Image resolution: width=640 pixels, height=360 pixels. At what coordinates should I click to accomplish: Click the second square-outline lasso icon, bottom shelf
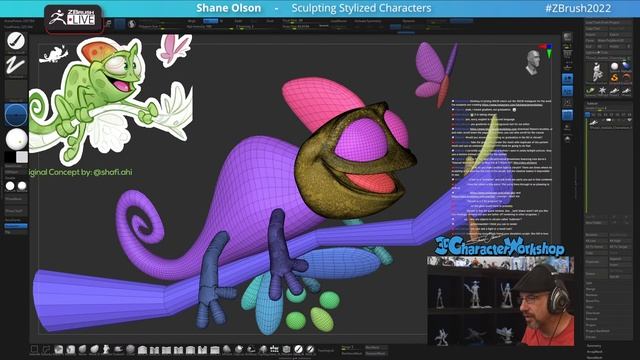point(46,349)
